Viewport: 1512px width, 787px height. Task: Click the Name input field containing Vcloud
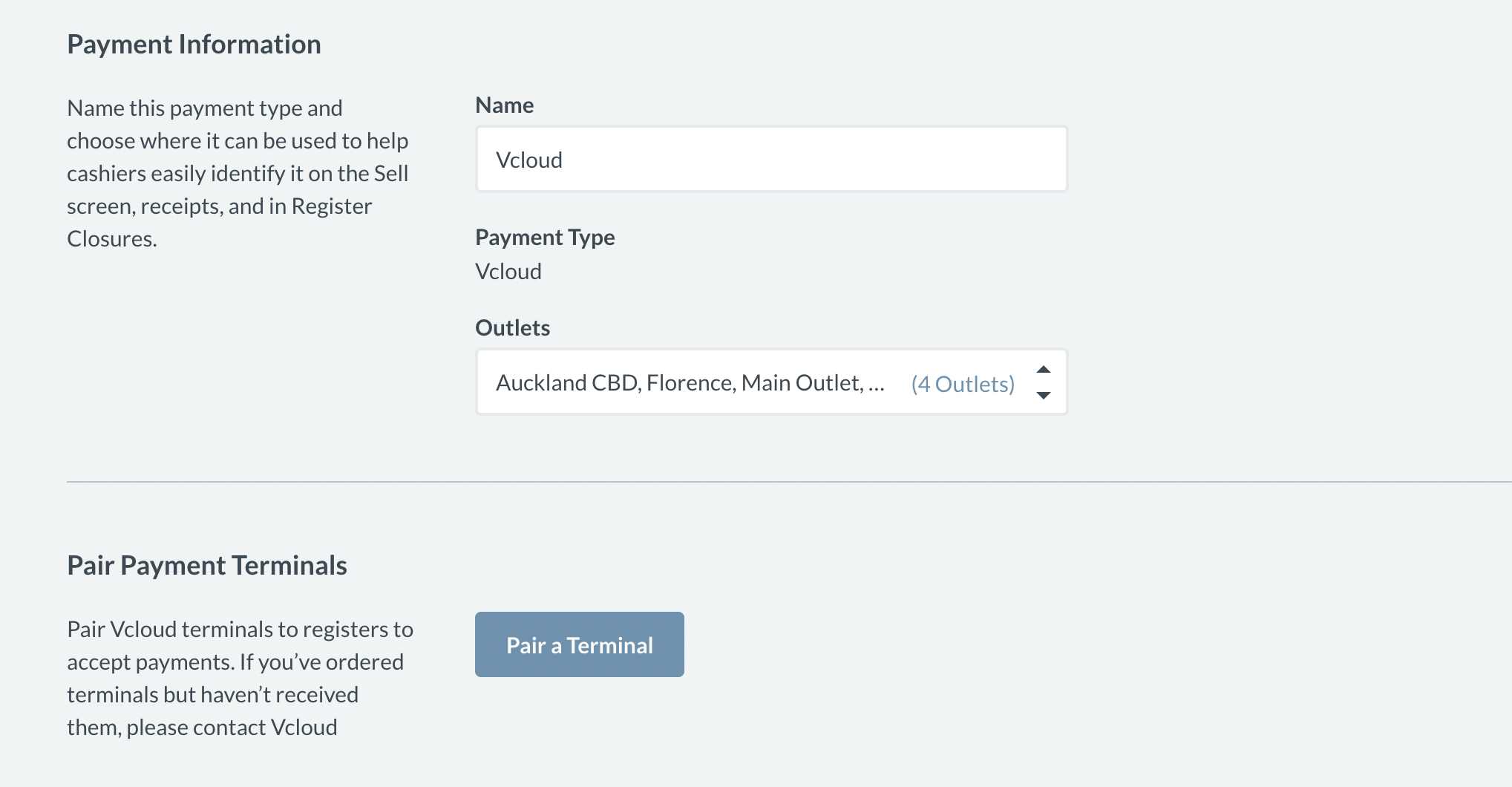coord(770,160)
